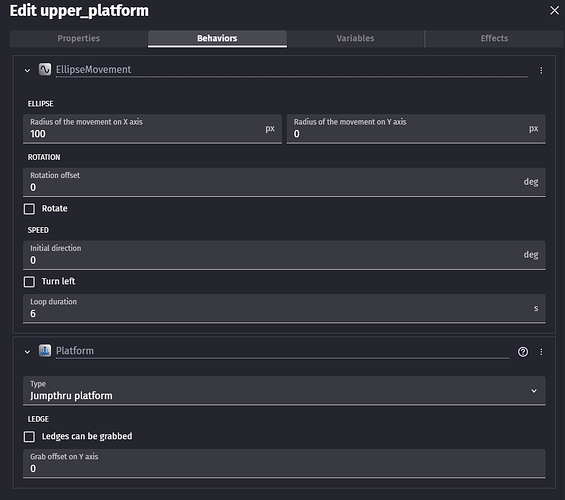The image size is (565, 500).
Task: Open the Effects tab
Action: [494, 39]
